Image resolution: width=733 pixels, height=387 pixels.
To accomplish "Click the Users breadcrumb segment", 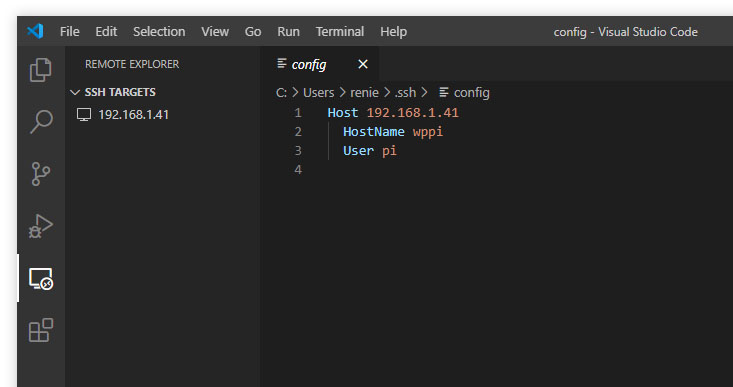I will click(x=319, y=93).
